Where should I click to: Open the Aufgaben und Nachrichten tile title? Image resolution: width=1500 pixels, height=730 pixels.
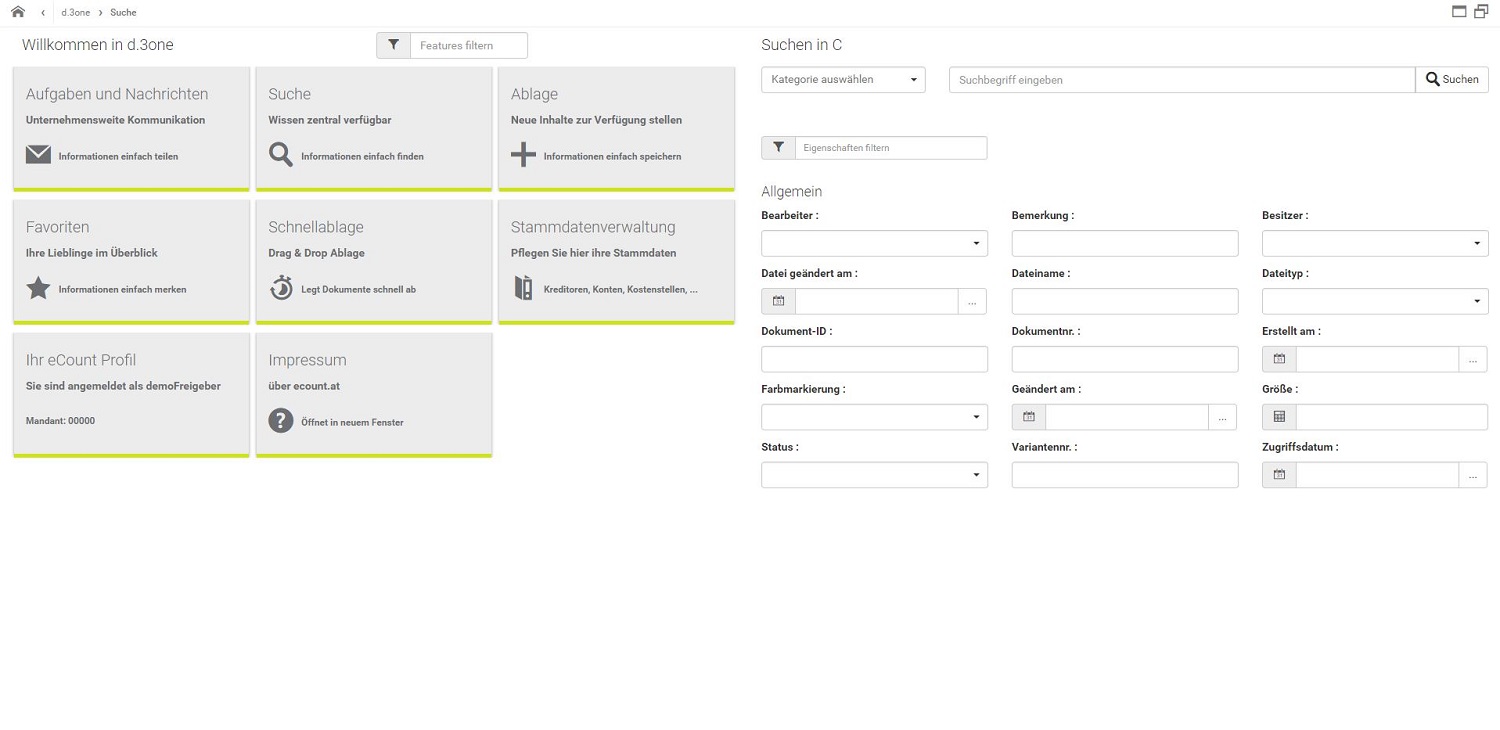point(117,94)
